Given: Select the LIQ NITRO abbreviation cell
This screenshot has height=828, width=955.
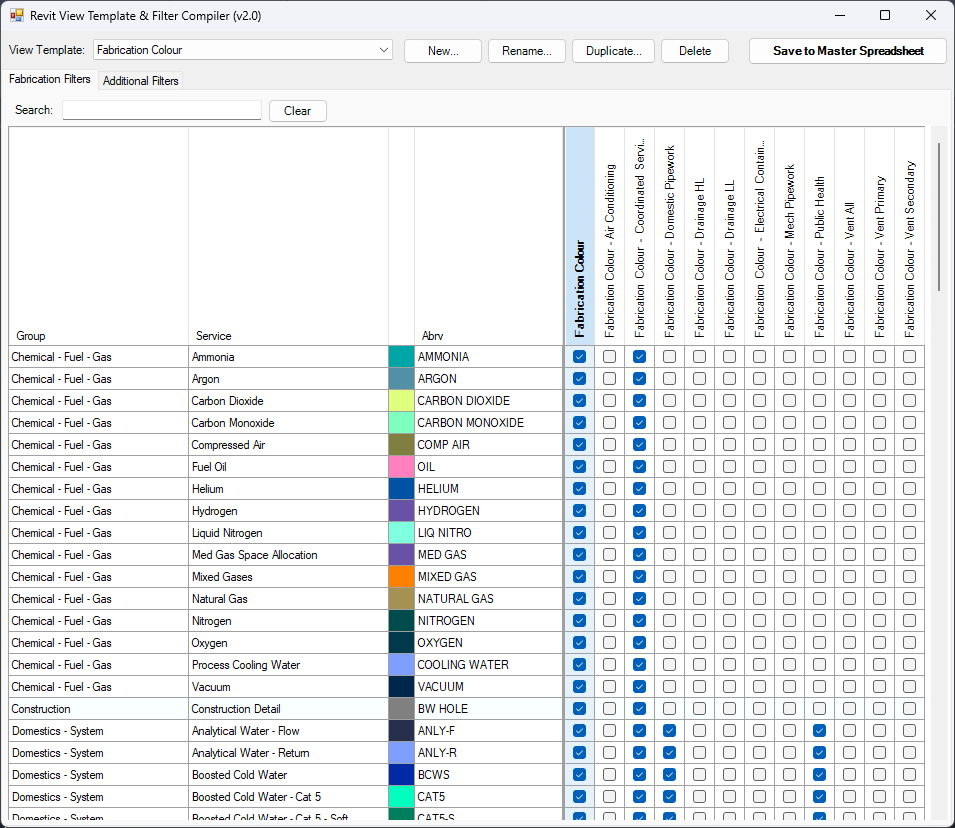Looking at the screenshot, I should tap(489, 533).
